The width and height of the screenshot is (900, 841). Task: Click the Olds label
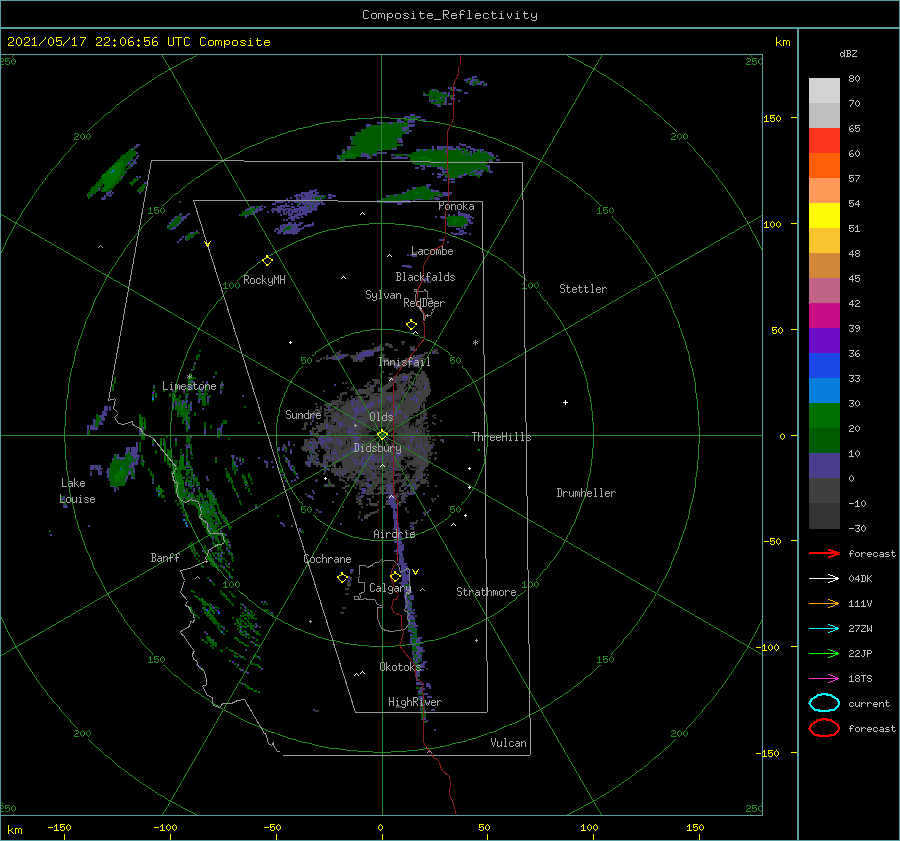point(381,417)
